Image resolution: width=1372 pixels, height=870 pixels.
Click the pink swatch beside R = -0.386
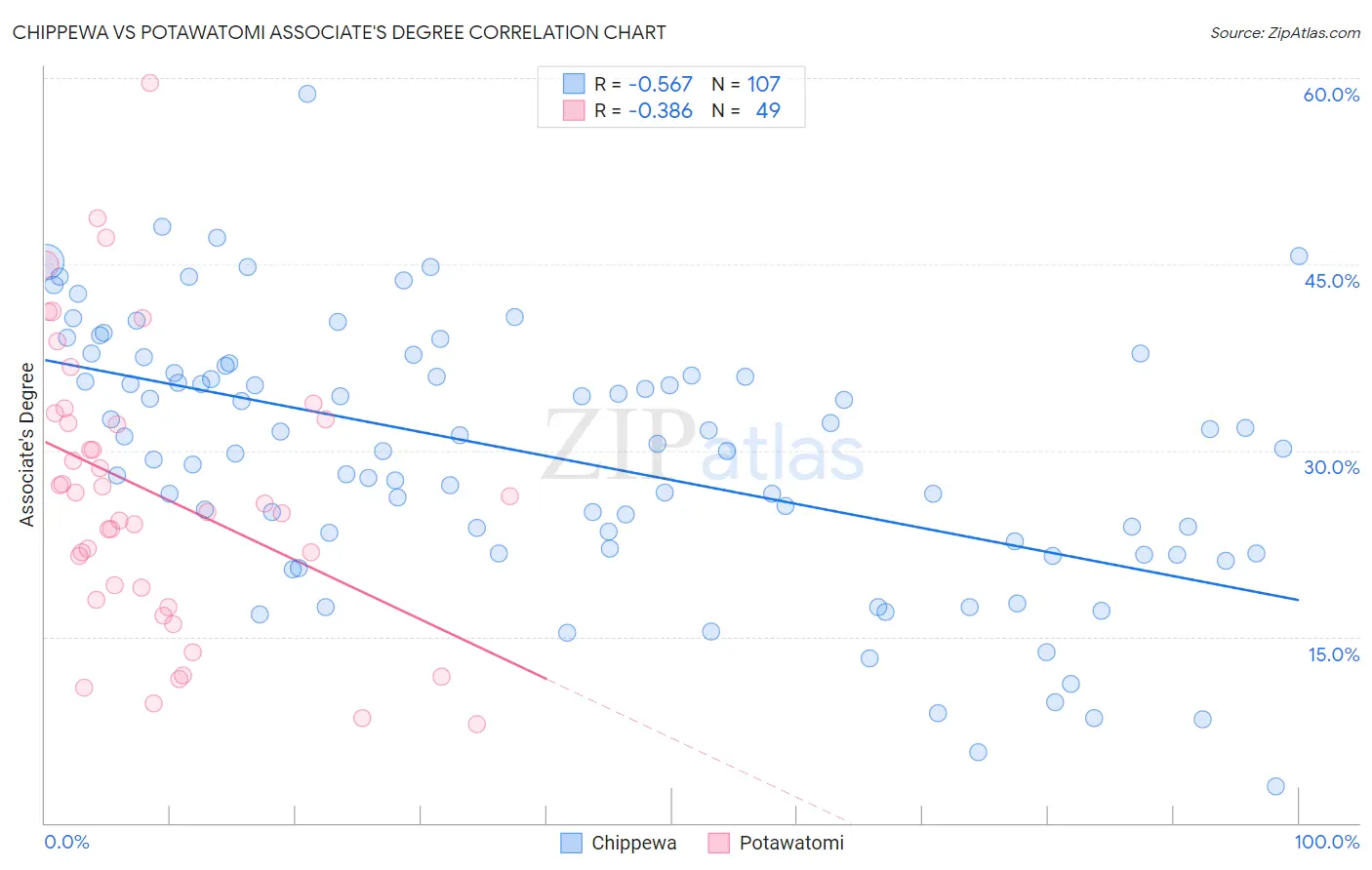click(x=574, y=110)
